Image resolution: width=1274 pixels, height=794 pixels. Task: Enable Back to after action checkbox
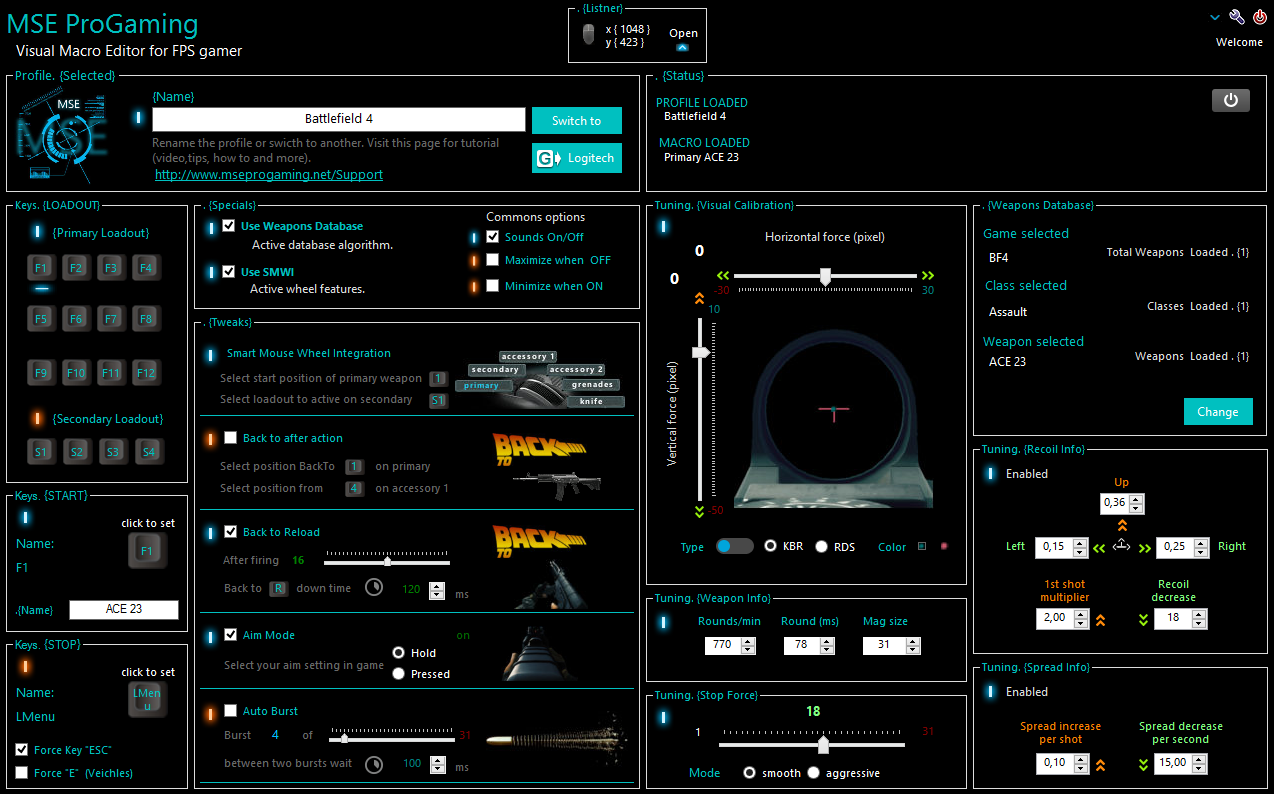231,438
